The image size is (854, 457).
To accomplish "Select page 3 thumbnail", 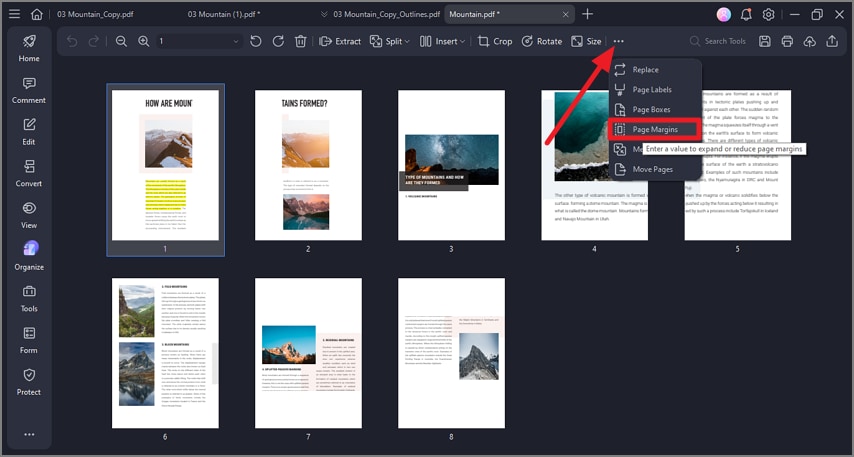I will coord(452,165).
